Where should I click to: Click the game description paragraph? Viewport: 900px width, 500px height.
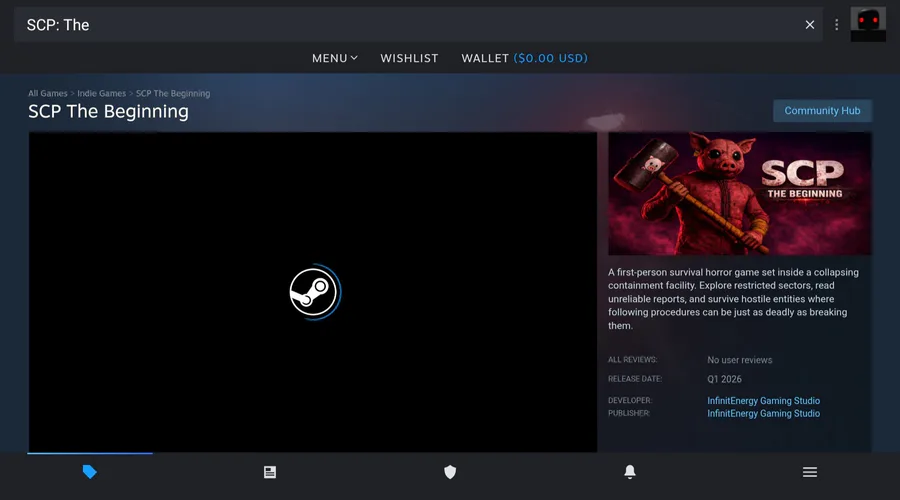click(x=734, y=299)
